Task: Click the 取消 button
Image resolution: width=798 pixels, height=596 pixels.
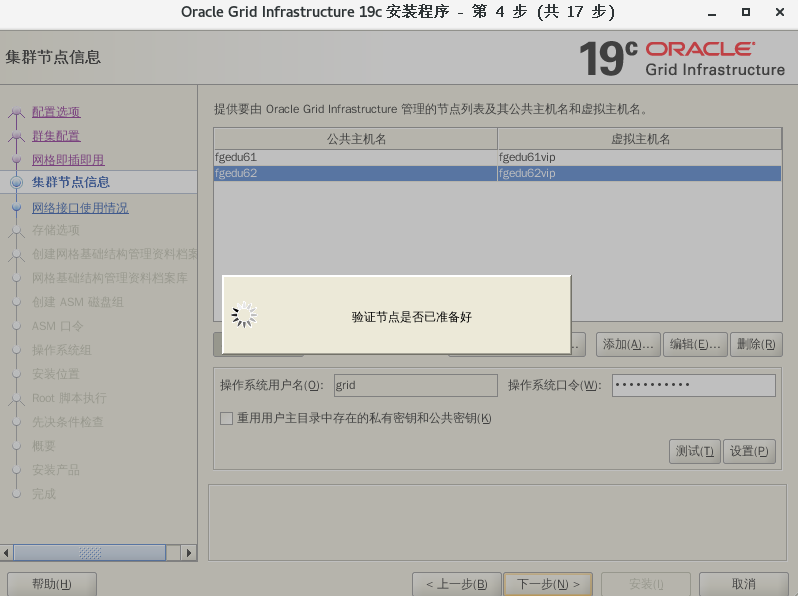Action: pos(744,584)
